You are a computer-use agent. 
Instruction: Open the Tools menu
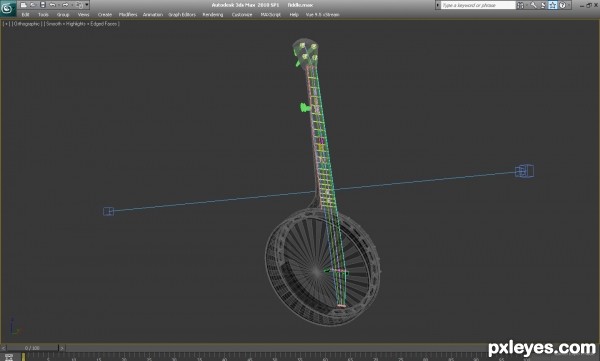pos(43,15)
